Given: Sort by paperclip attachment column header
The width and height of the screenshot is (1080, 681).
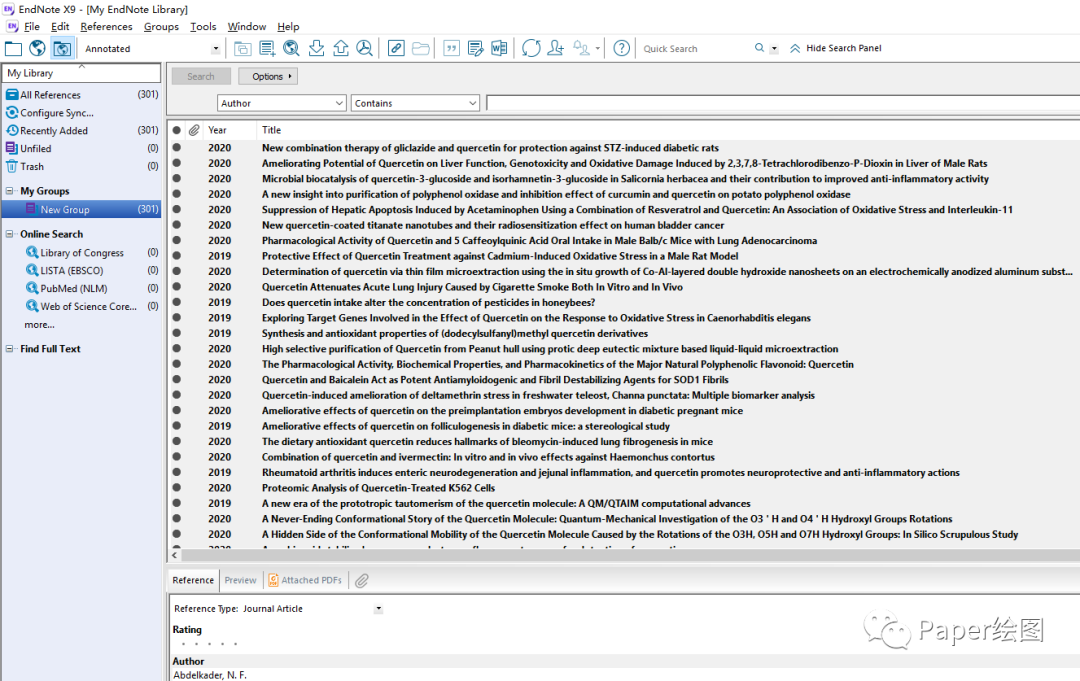Looking at the screenshot, I should click(x=194, y=130).
